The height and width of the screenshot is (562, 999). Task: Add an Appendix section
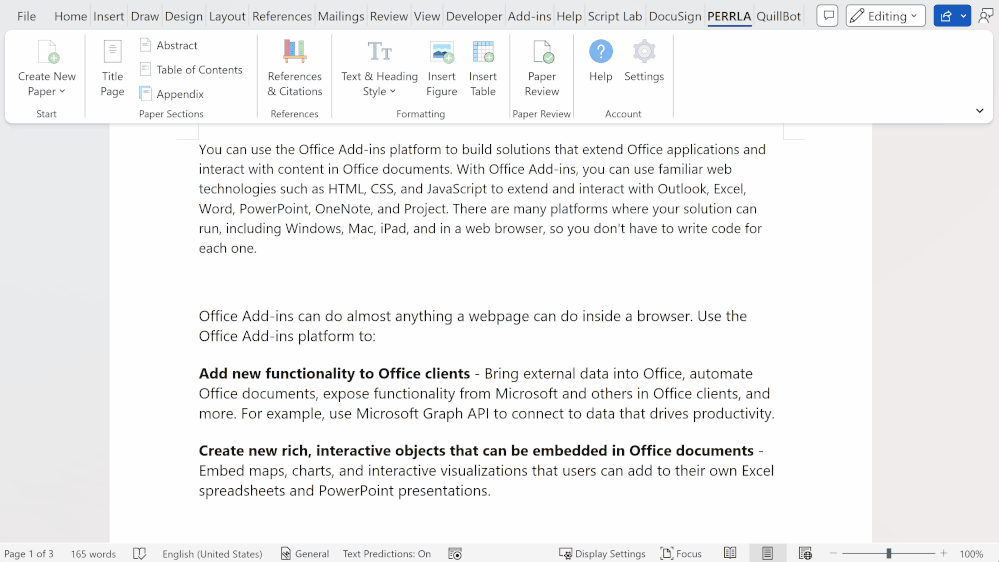(172, 94)
